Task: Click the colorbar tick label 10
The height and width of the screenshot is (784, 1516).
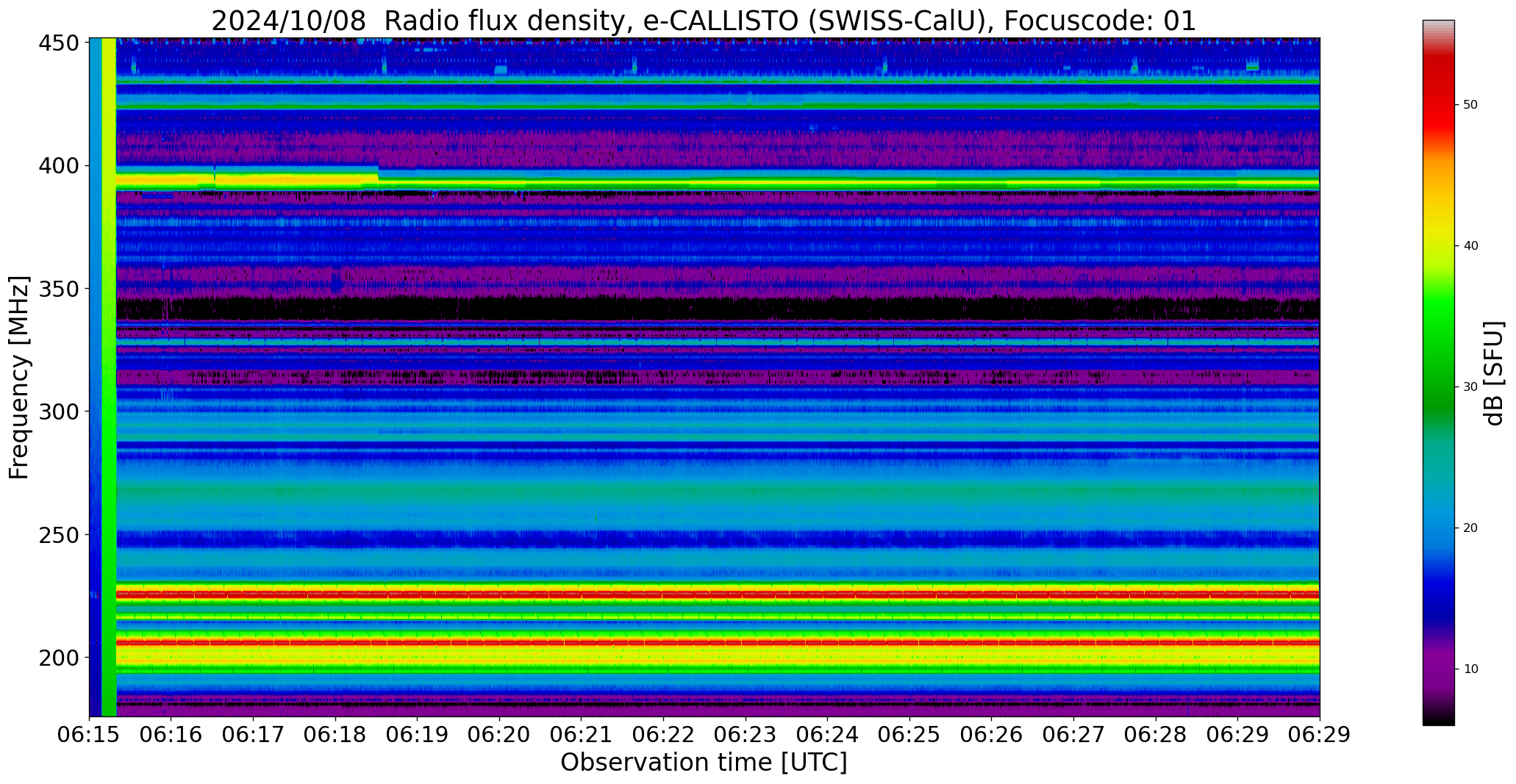Action: 1470,669
